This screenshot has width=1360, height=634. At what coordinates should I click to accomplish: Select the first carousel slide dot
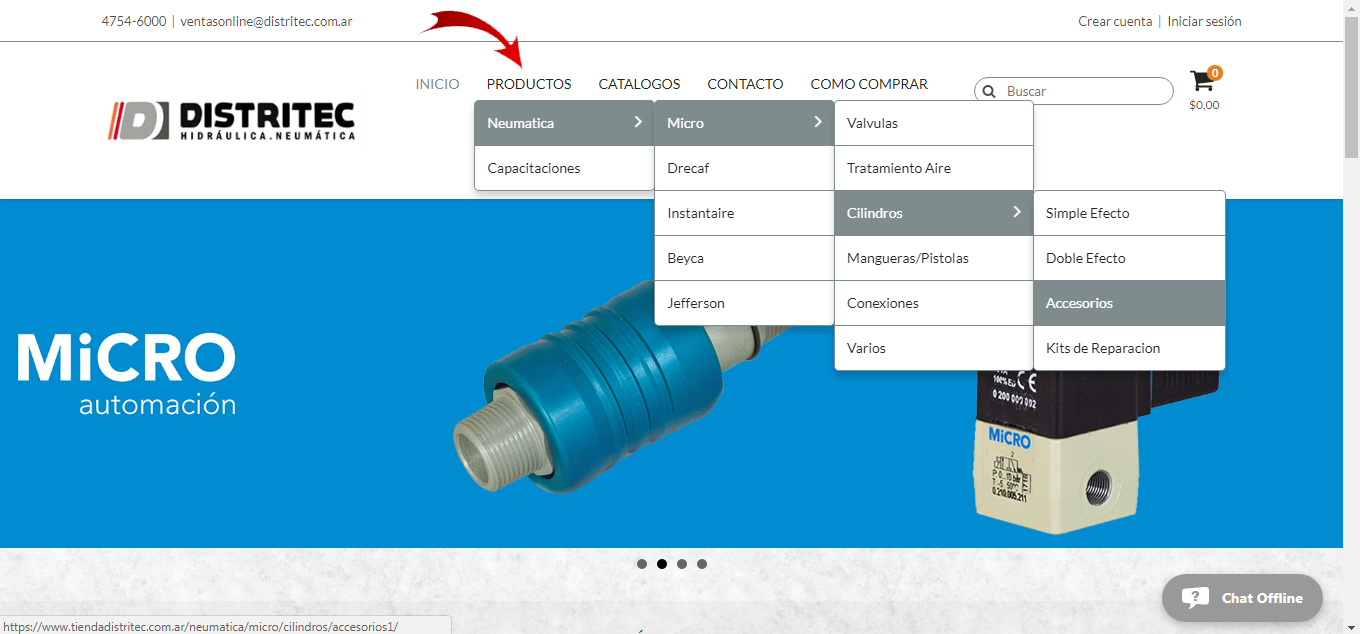[642, 564]
